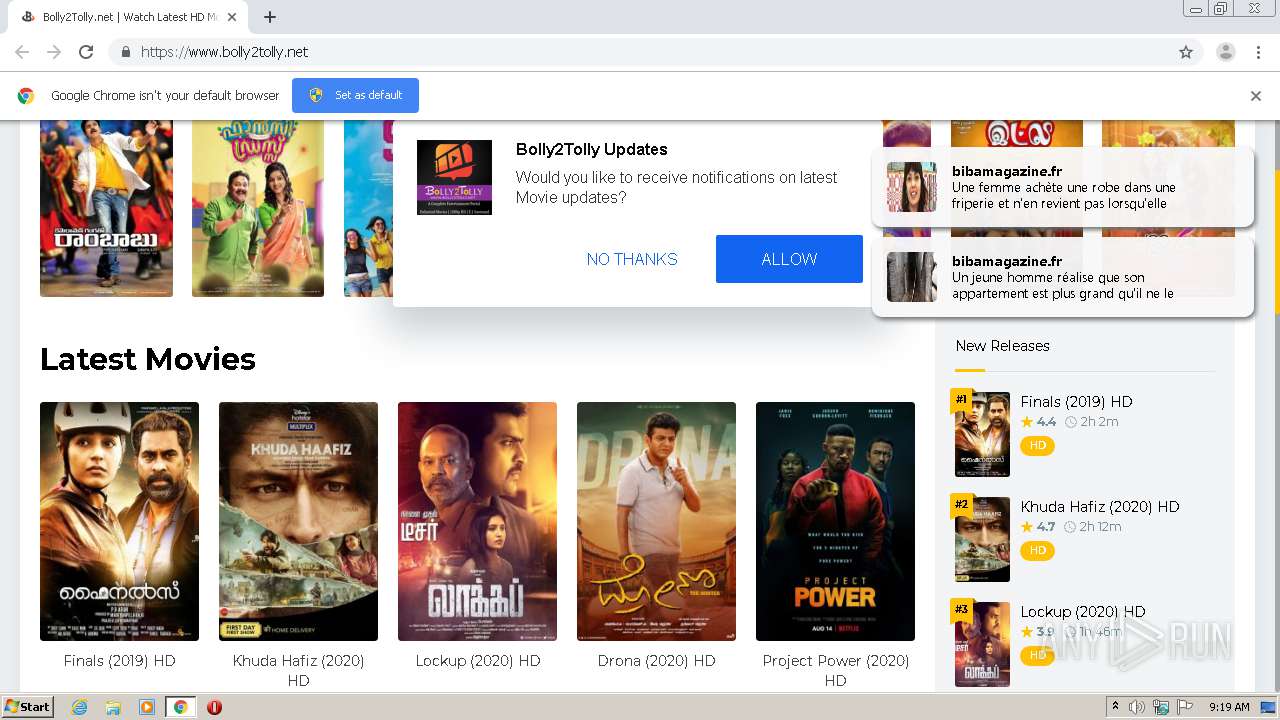This screenshot has width=1280, height=720.
Task: Click the Lockup (2020) HD title under its poster
Action: coord(477,661)
